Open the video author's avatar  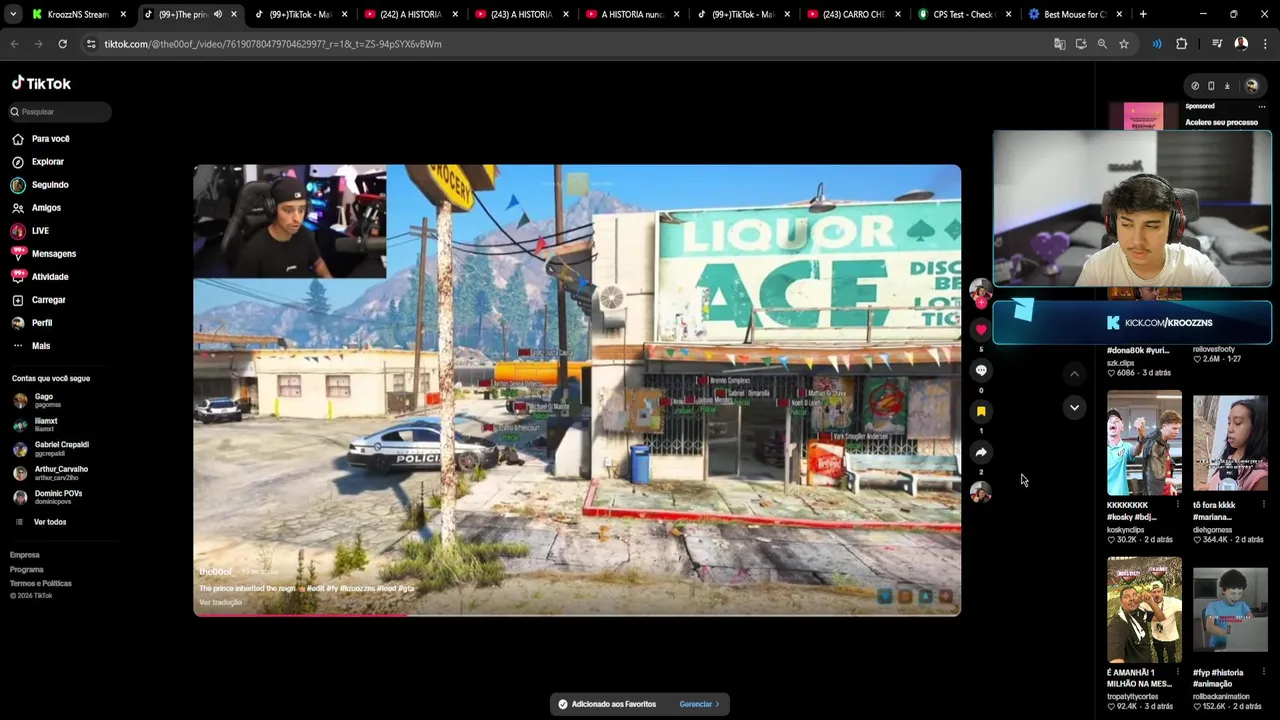pyautogui.click(x=980, y=289)
